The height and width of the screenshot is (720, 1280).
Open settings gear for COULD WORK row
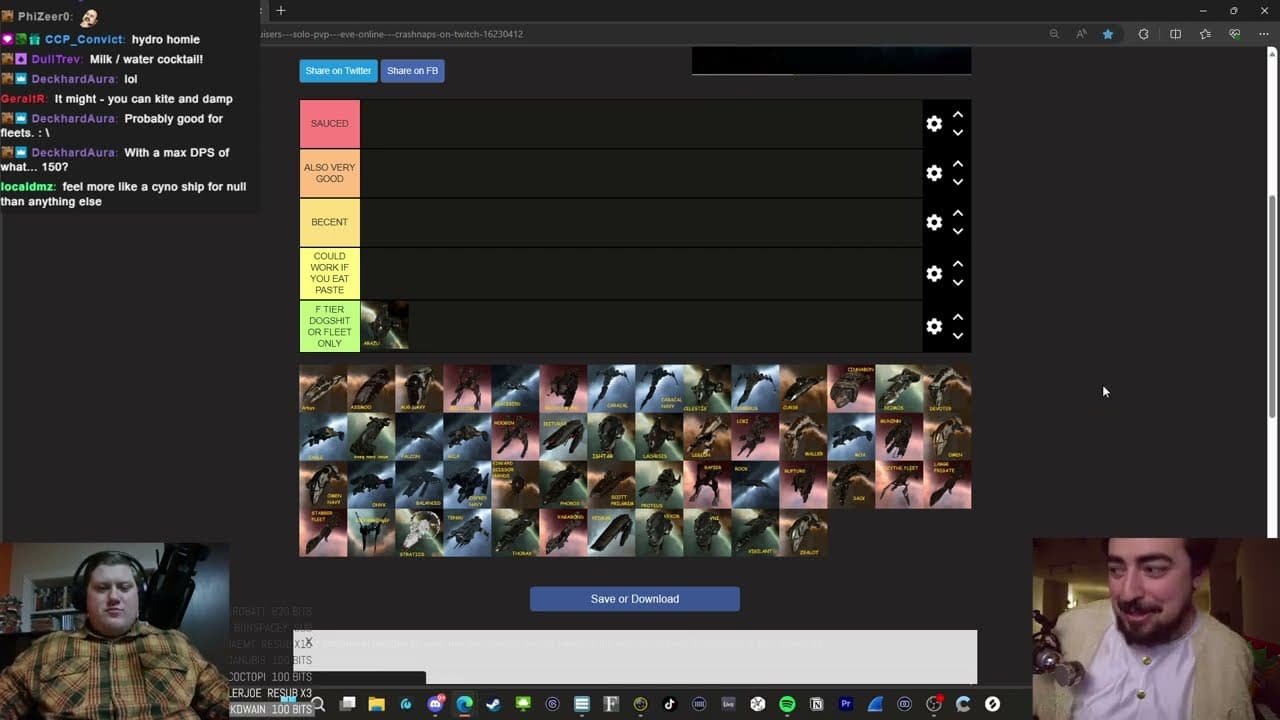[x=934, y=273]
